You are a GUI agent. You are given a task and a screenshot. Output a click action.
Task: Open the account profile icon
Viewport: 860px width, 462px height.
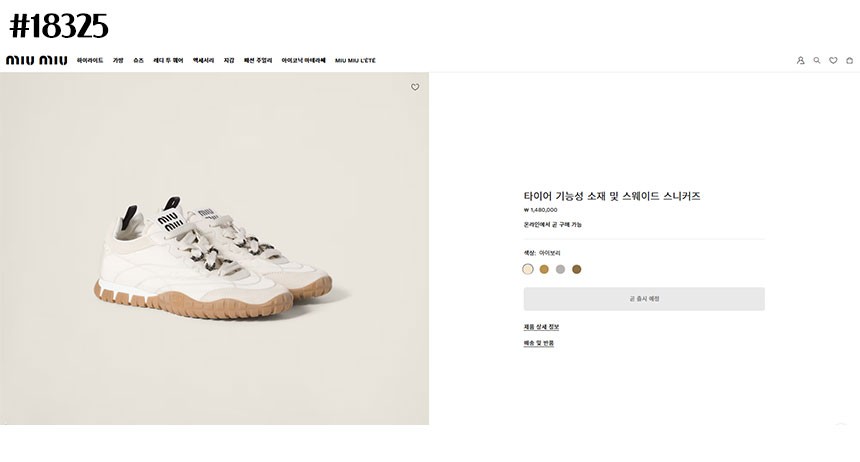[800, 60]
